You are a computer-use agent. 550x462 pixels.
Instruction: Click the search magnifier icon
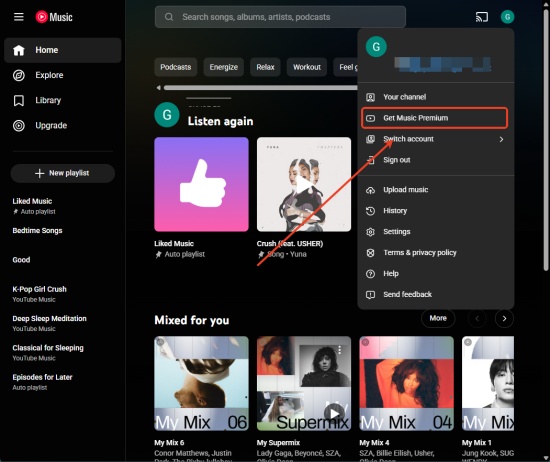[x=169, y=17]
